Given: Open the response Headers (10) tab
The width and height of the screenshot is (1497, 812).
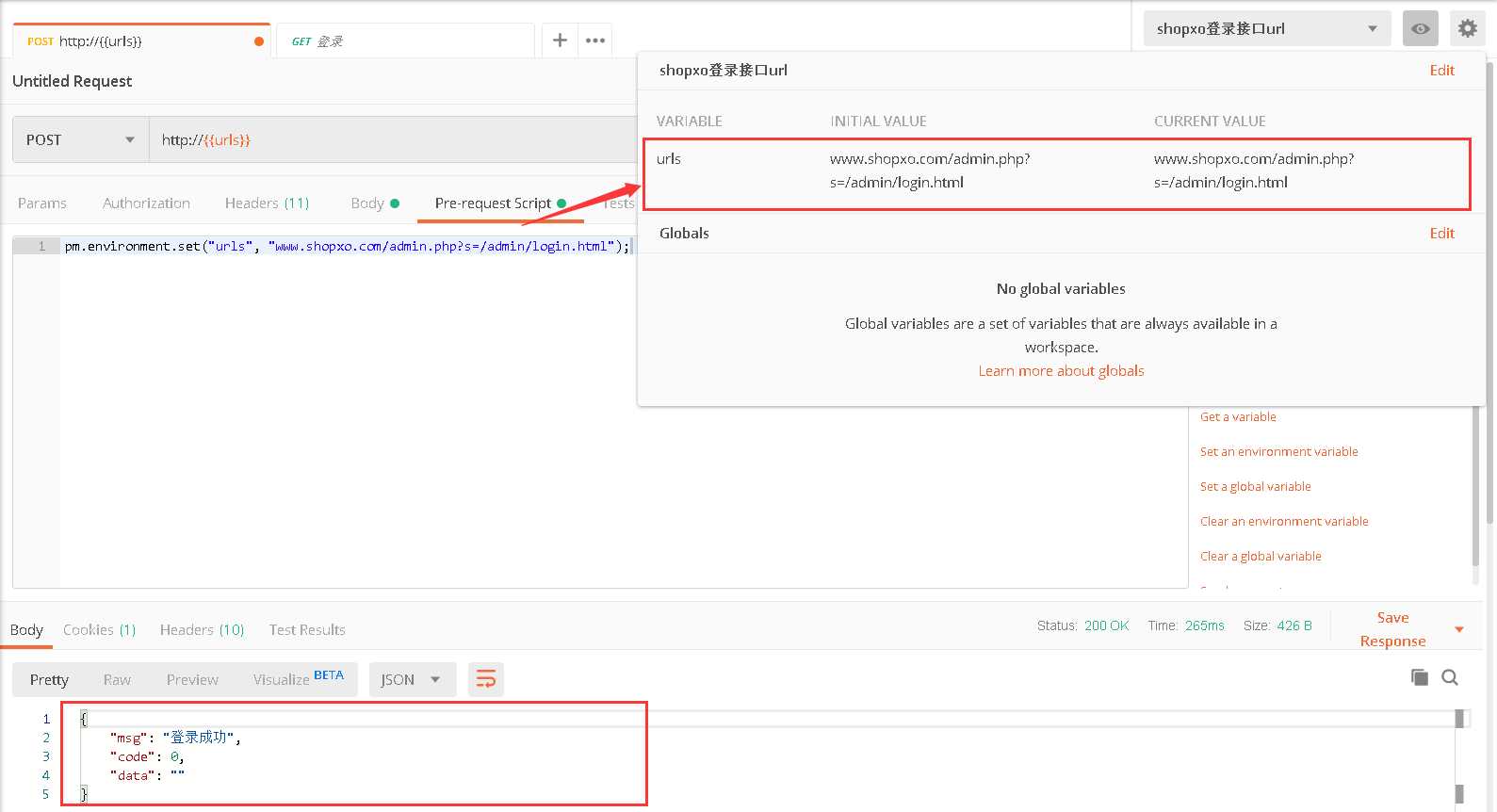Looking at the screenshot, I should (x=202, y=629).
